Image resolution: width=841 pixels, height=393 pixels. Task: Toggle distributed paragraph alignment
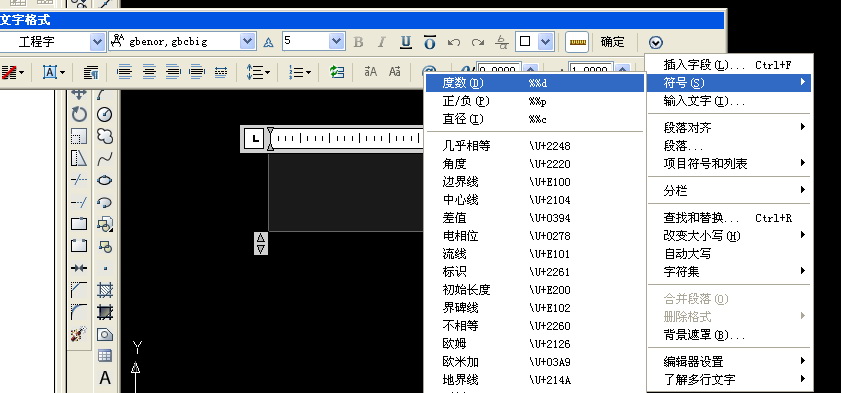221,71
